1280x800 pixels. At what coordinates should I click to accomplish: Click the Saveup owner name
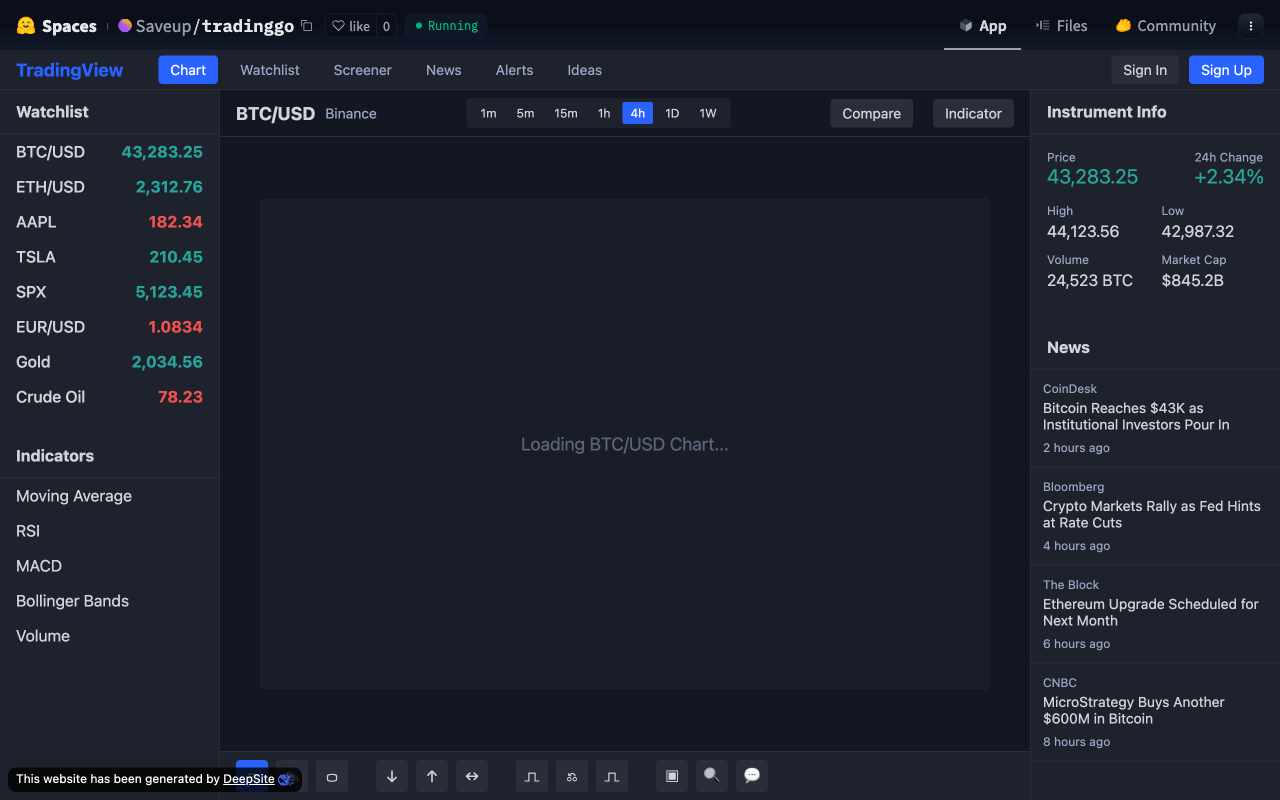coord(162,26)
